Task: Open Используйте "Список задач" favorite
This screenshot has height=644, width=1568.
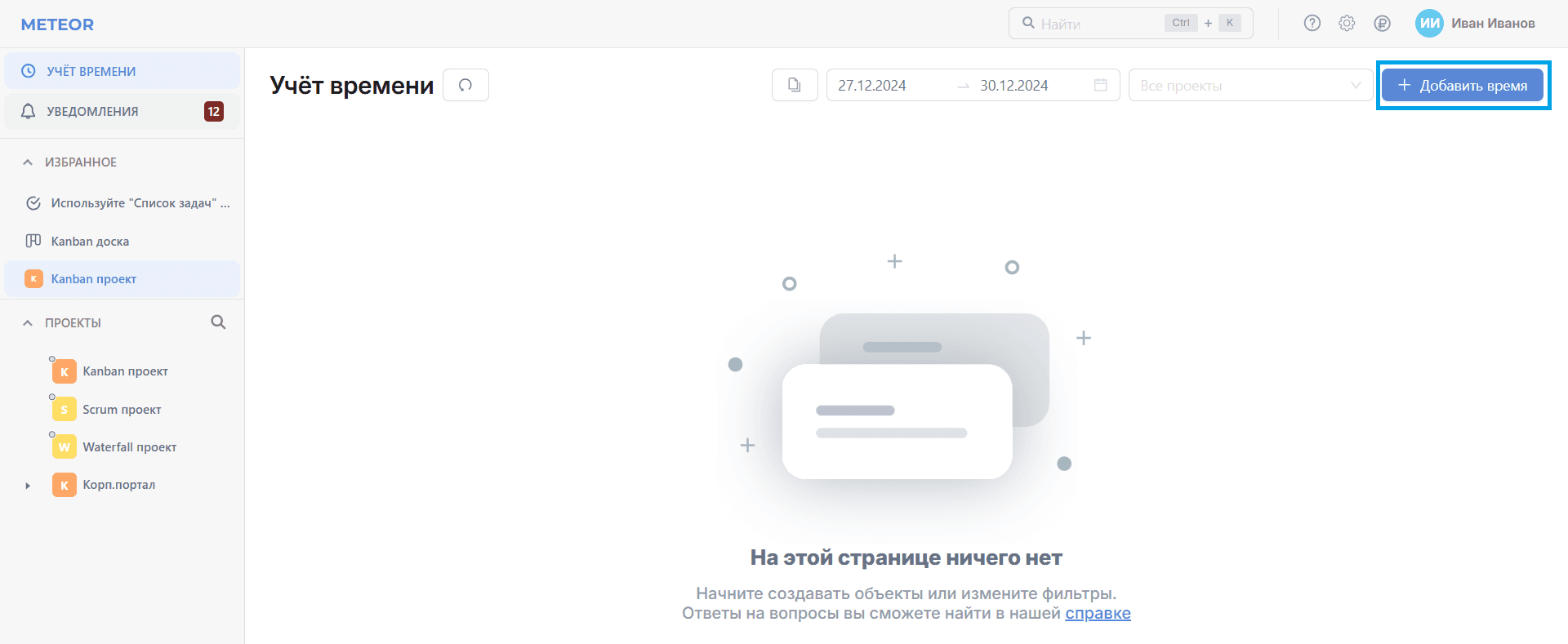Action: (x=122, y=203)
